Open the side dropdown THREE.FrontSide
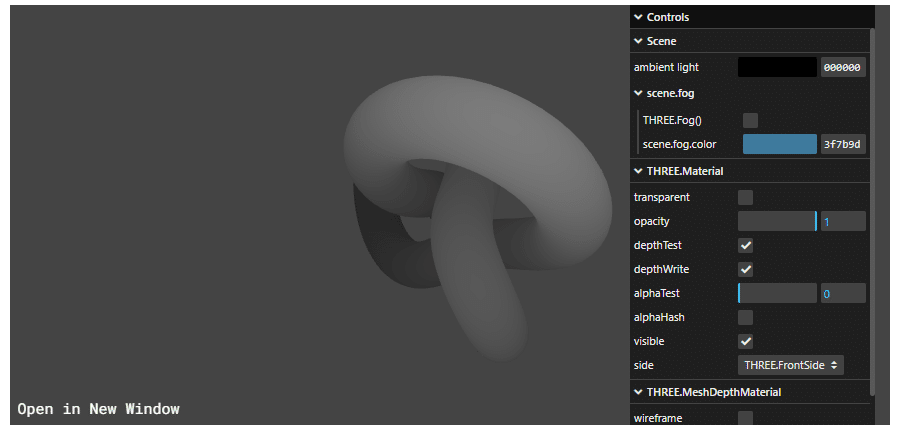Viewport: 920px width, 442px height. [x=790, y=365]
